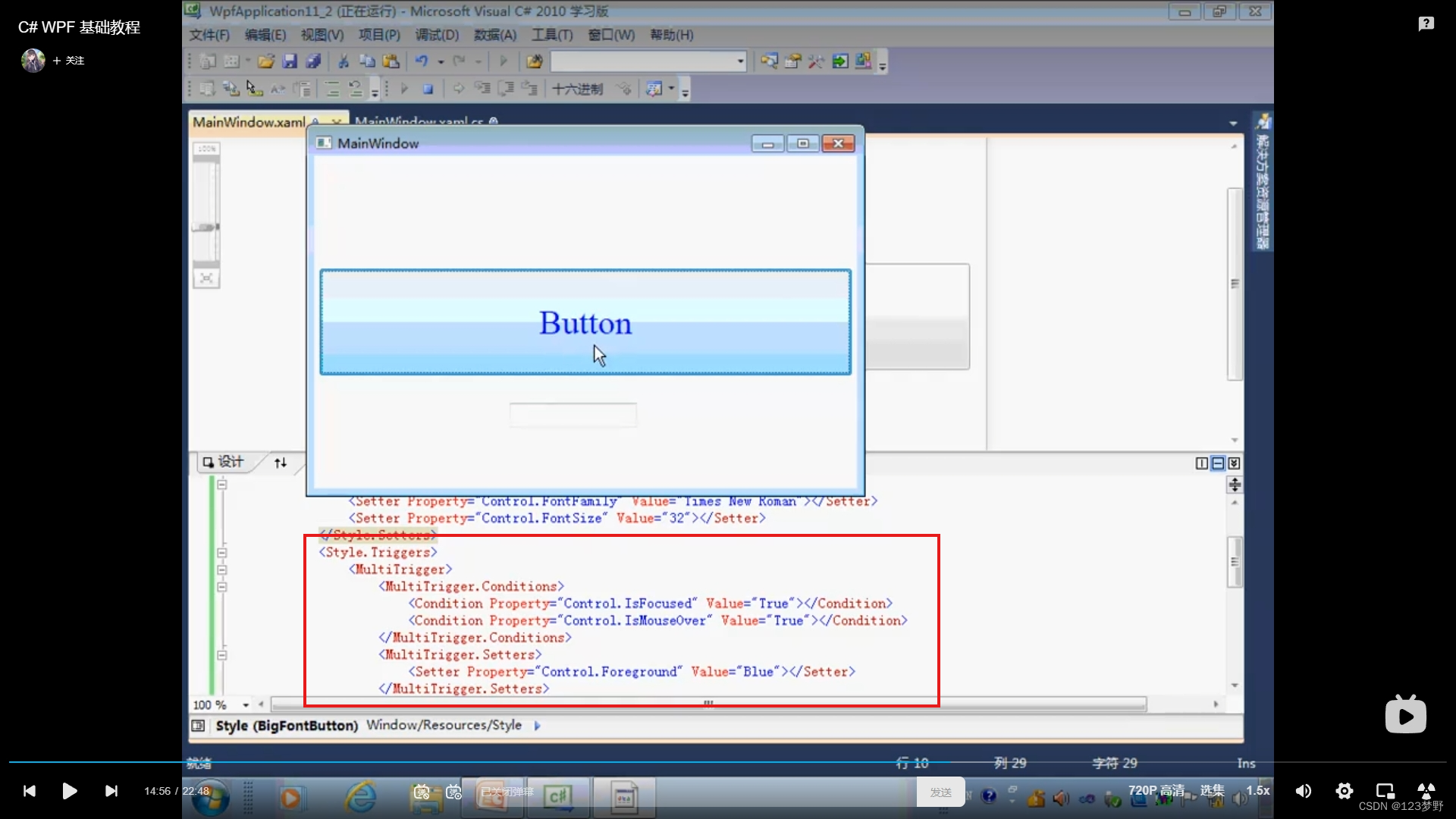Change playback speed 1.5x
1456x819 pixels.
click(x=1258, y=790)
